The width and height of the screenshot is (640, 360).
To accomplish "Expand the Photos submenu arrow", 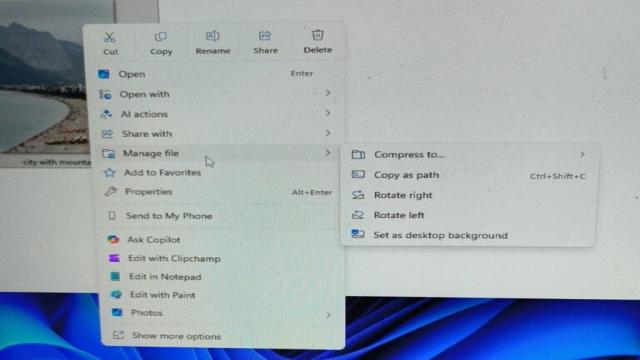I will coord(329,315).
